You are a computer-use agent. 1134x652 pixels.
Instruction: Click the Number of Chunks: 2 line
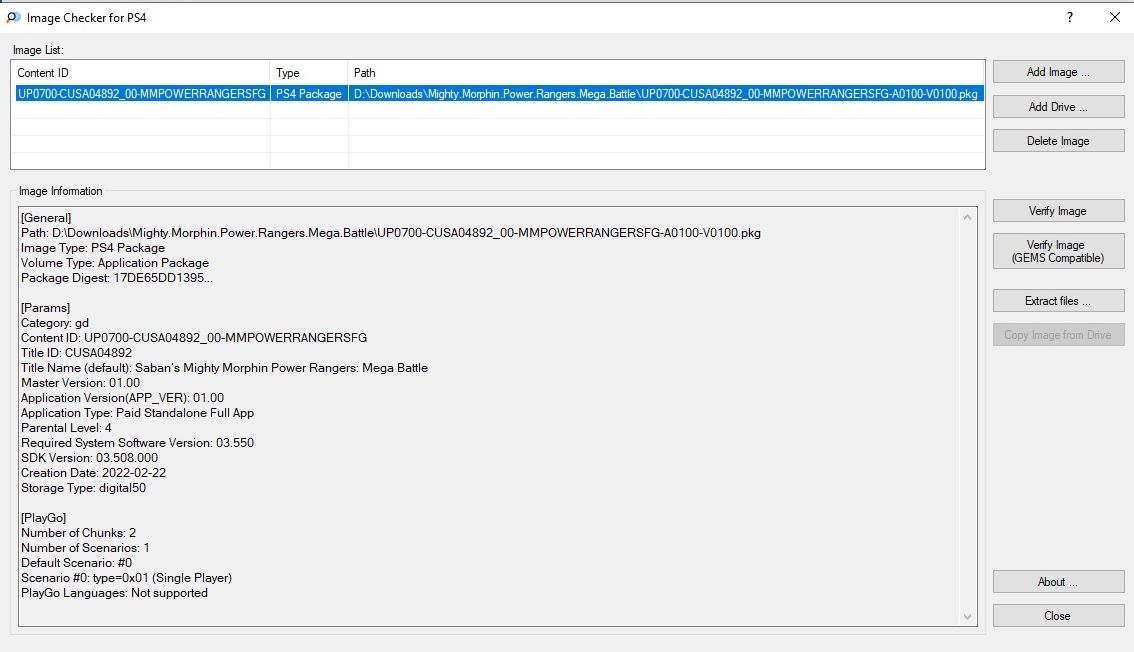click(78, 533)
